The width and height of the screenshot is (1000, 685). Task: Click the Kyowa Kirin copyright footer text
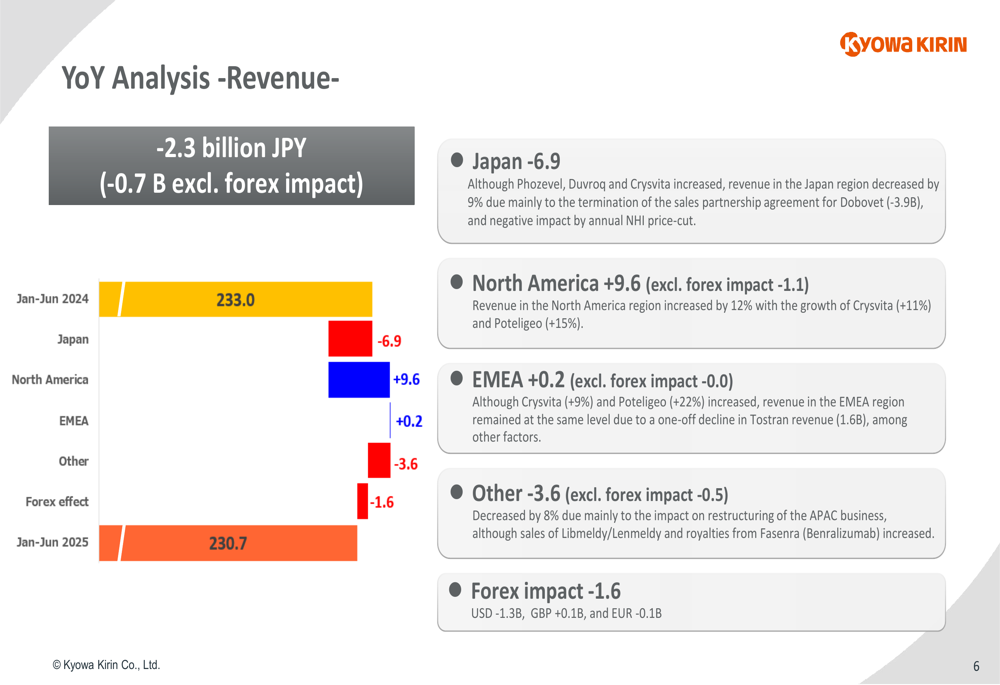click(106, 665)
